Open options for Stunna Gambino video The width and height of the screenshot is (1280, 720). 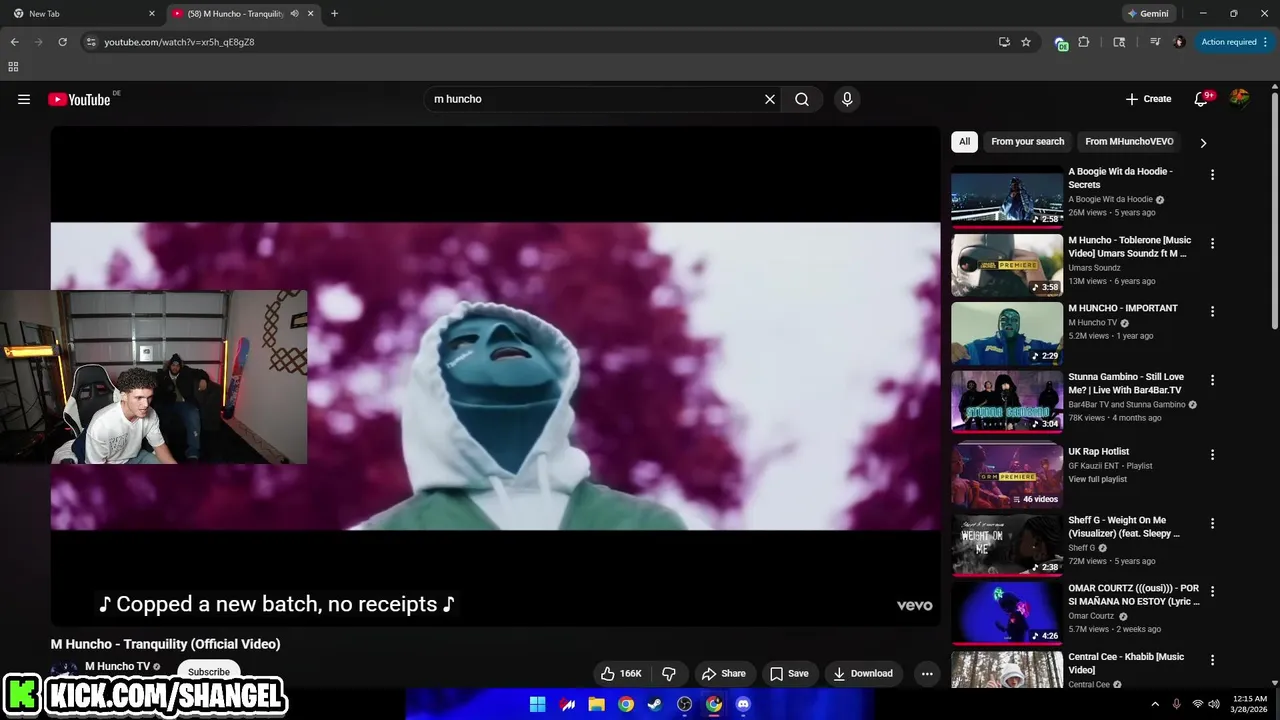(1212, 380)
